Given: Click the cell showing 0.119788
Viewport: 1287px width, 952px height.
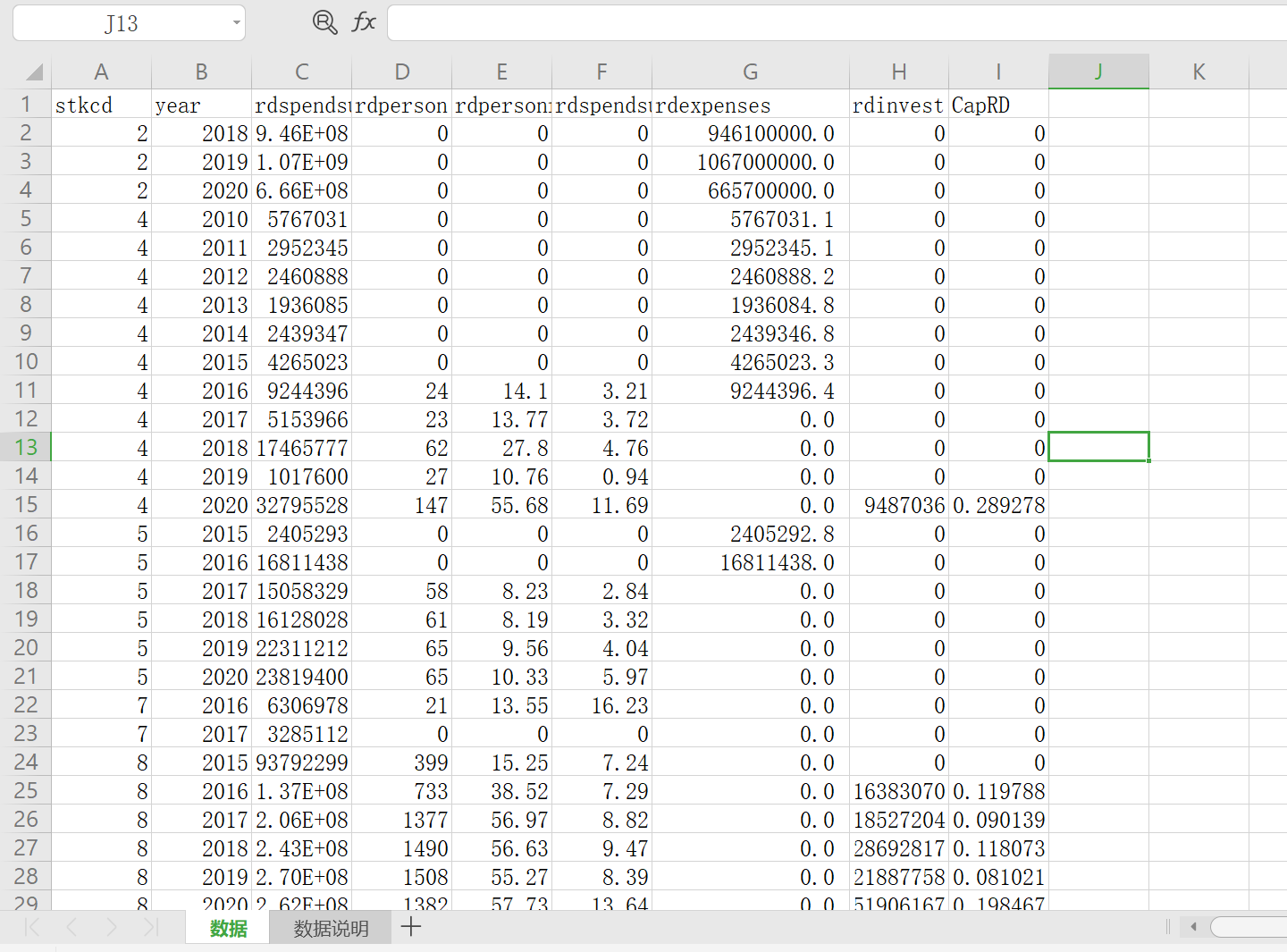Looking at the screenshot, I should click(999, 791).
